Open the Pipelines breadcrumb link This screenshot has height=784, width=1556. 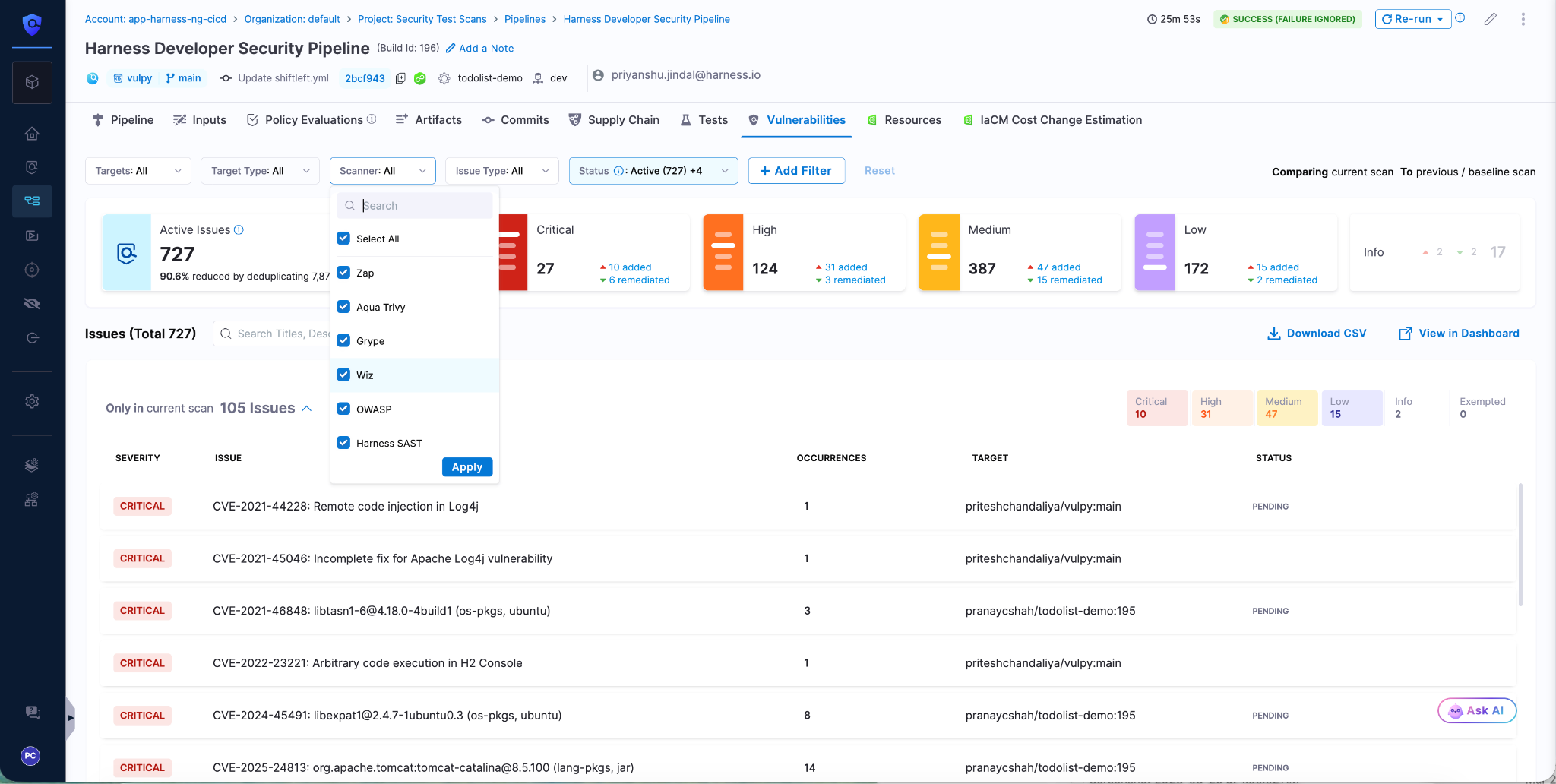click(525, 19)
